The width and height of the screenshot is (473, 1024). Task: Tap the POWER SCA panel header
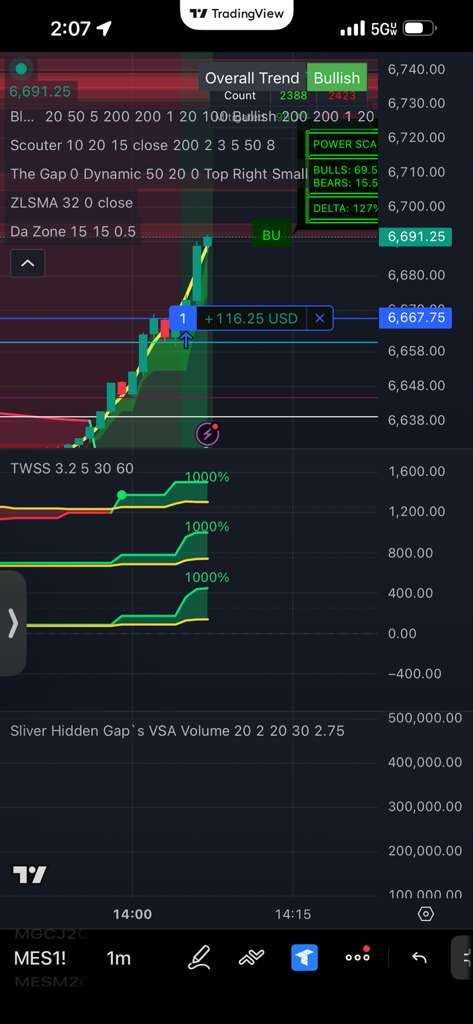point(343,144)
